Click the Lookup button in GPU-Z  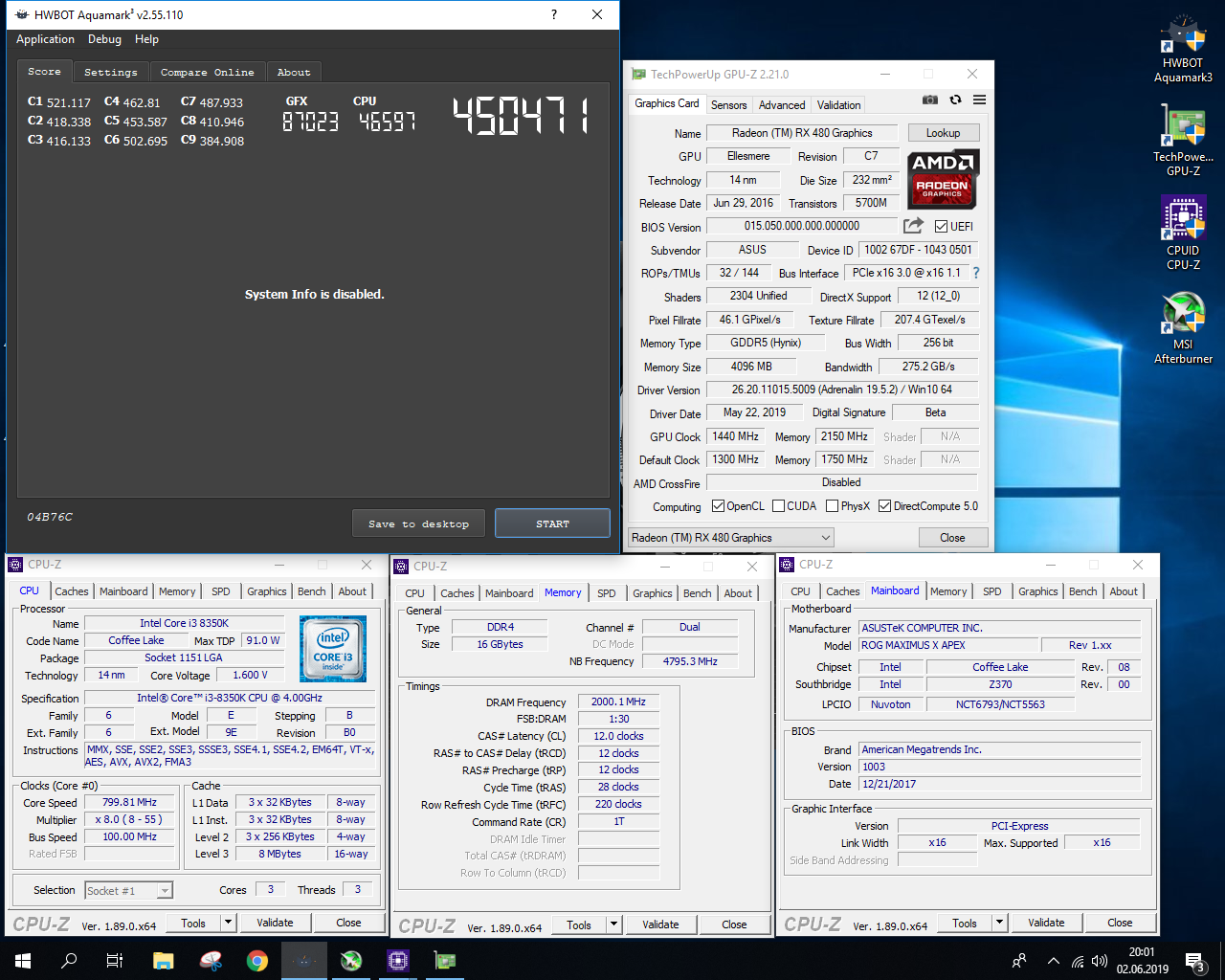pos(943,133)
